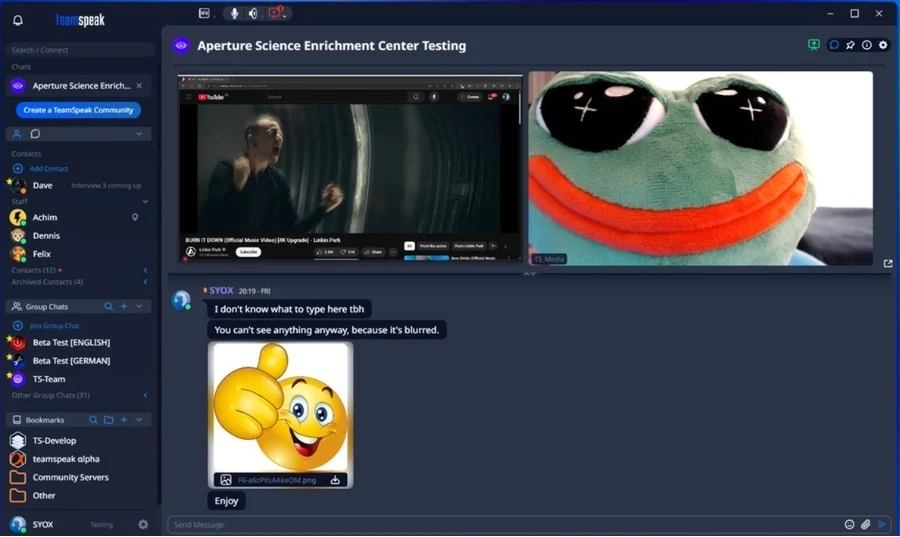Click the teamspeak logo

(x=80, y=21)
